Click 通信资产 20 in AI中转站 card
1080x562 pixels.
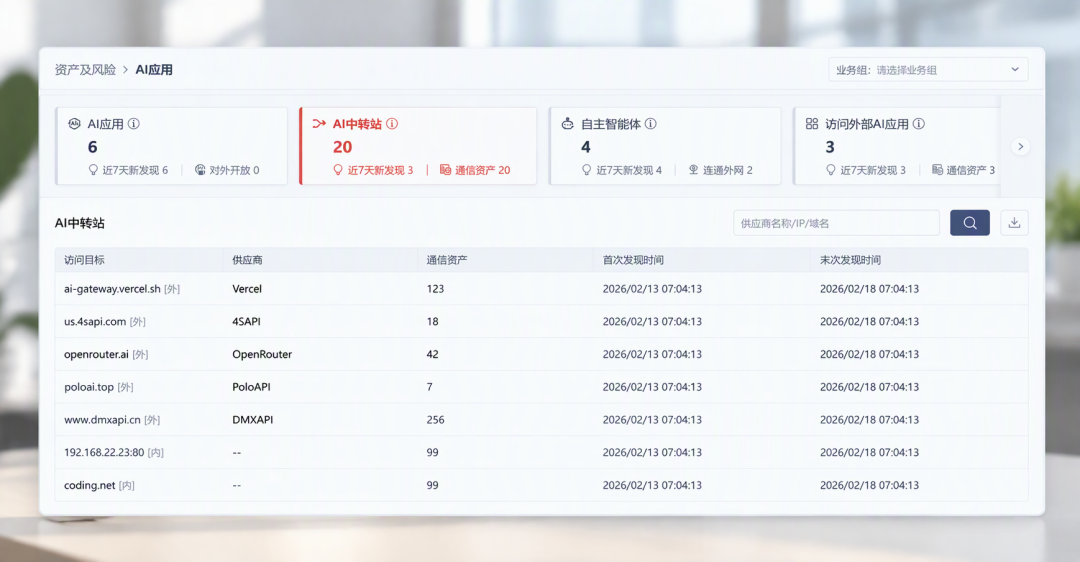483,170
